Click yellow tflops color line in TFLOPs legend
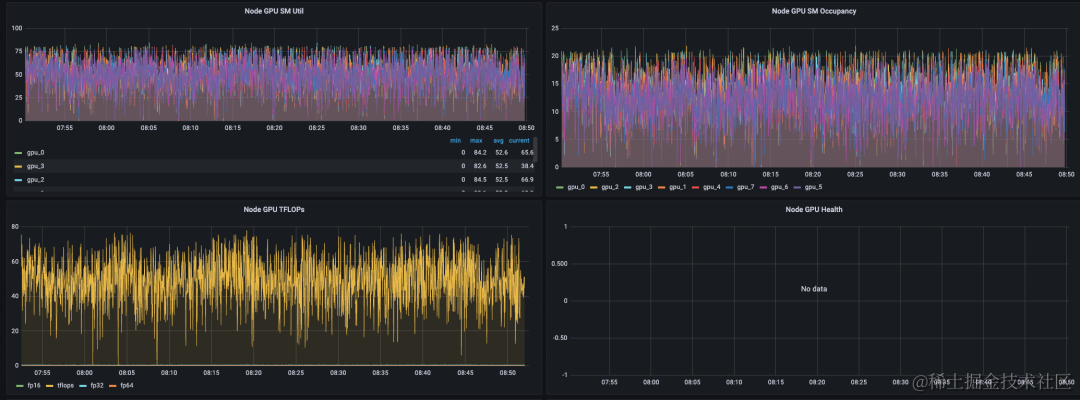Screen dimensions: 1080x400 [x=50, y=386]
